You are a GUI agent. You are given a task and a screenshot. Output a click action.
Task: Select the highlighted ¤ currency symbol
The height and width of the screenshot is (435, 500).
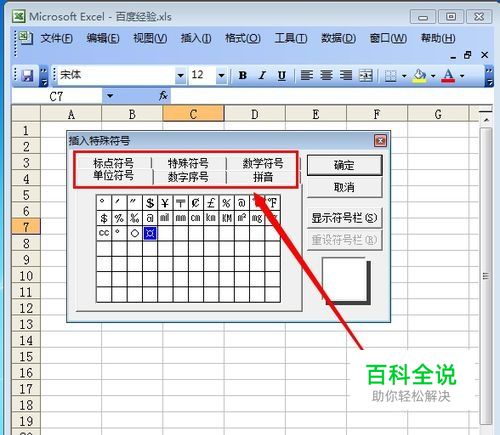150,233
